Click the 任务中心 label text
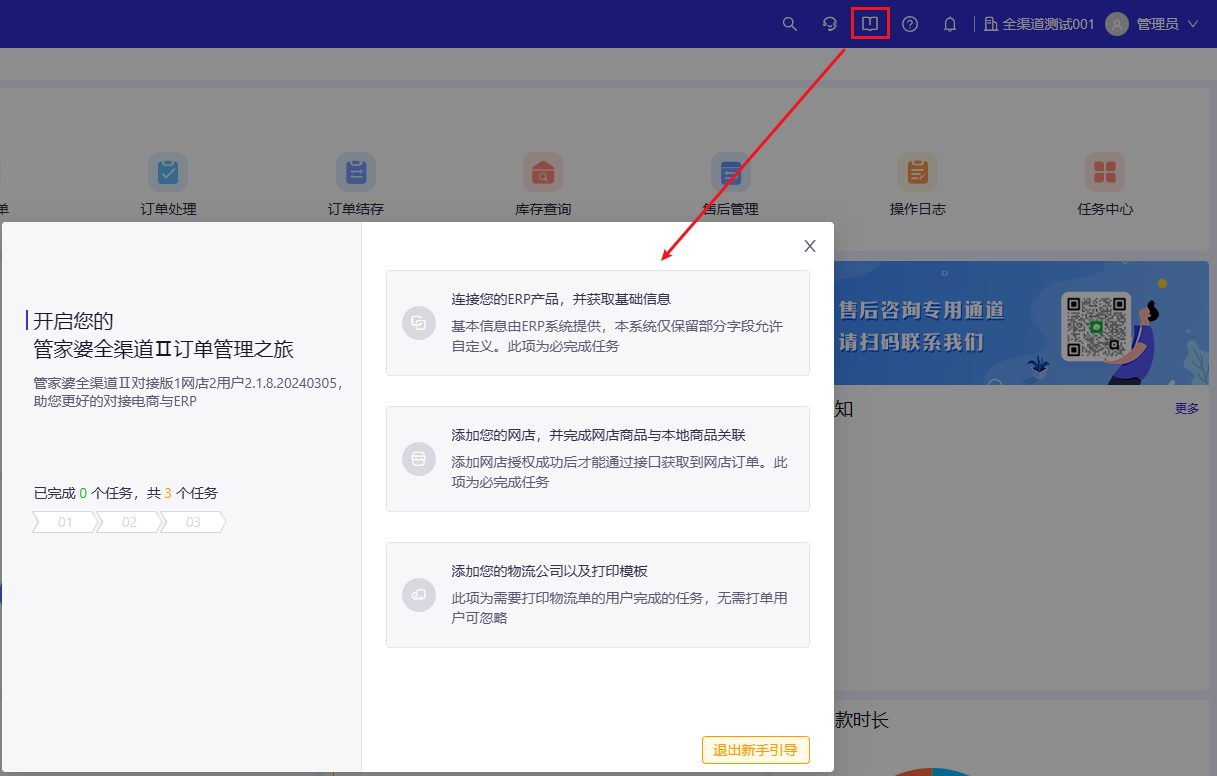 click(1105, 209)
